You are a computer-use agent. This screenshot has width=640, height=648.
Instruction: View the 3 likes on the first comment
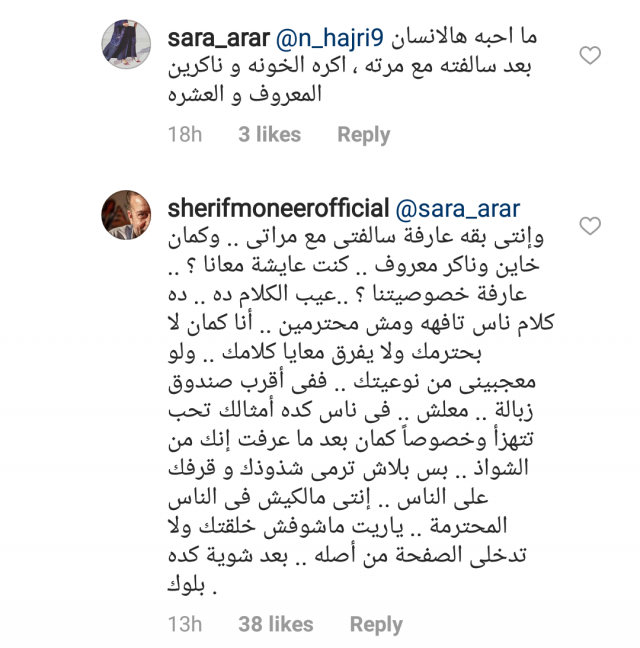(x=269, y=134)
